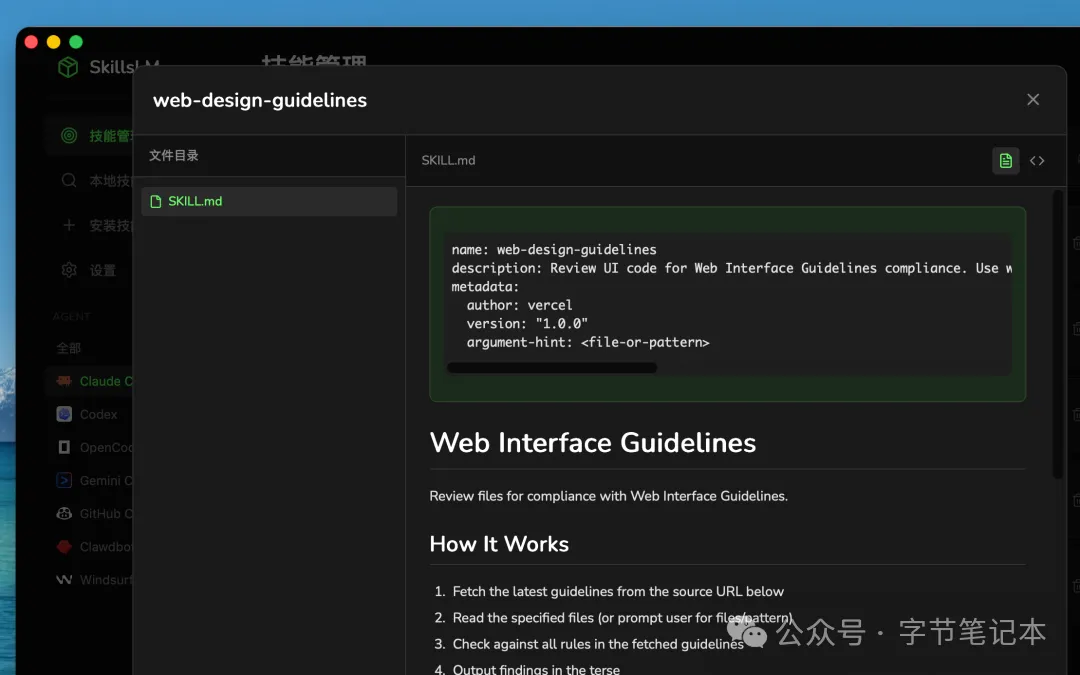Click the Clawdbot red icon
Screen dimensions: 1080x675
pos(64,546)
